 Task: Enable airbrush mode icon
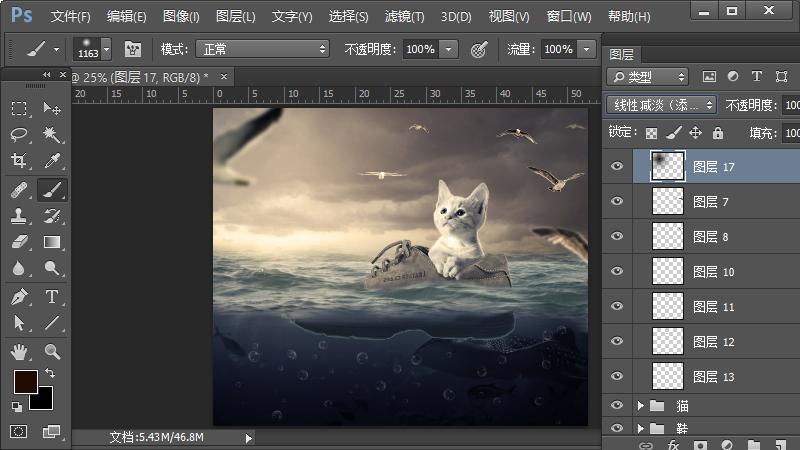click(x=479, y=49)
